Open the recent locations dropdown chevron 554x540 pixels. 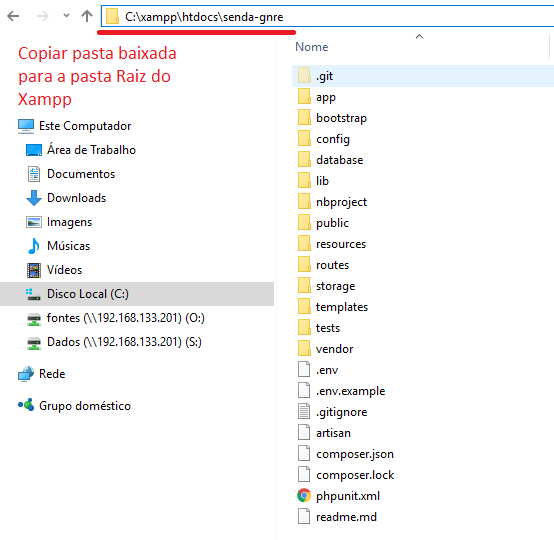tap(66, 16)
